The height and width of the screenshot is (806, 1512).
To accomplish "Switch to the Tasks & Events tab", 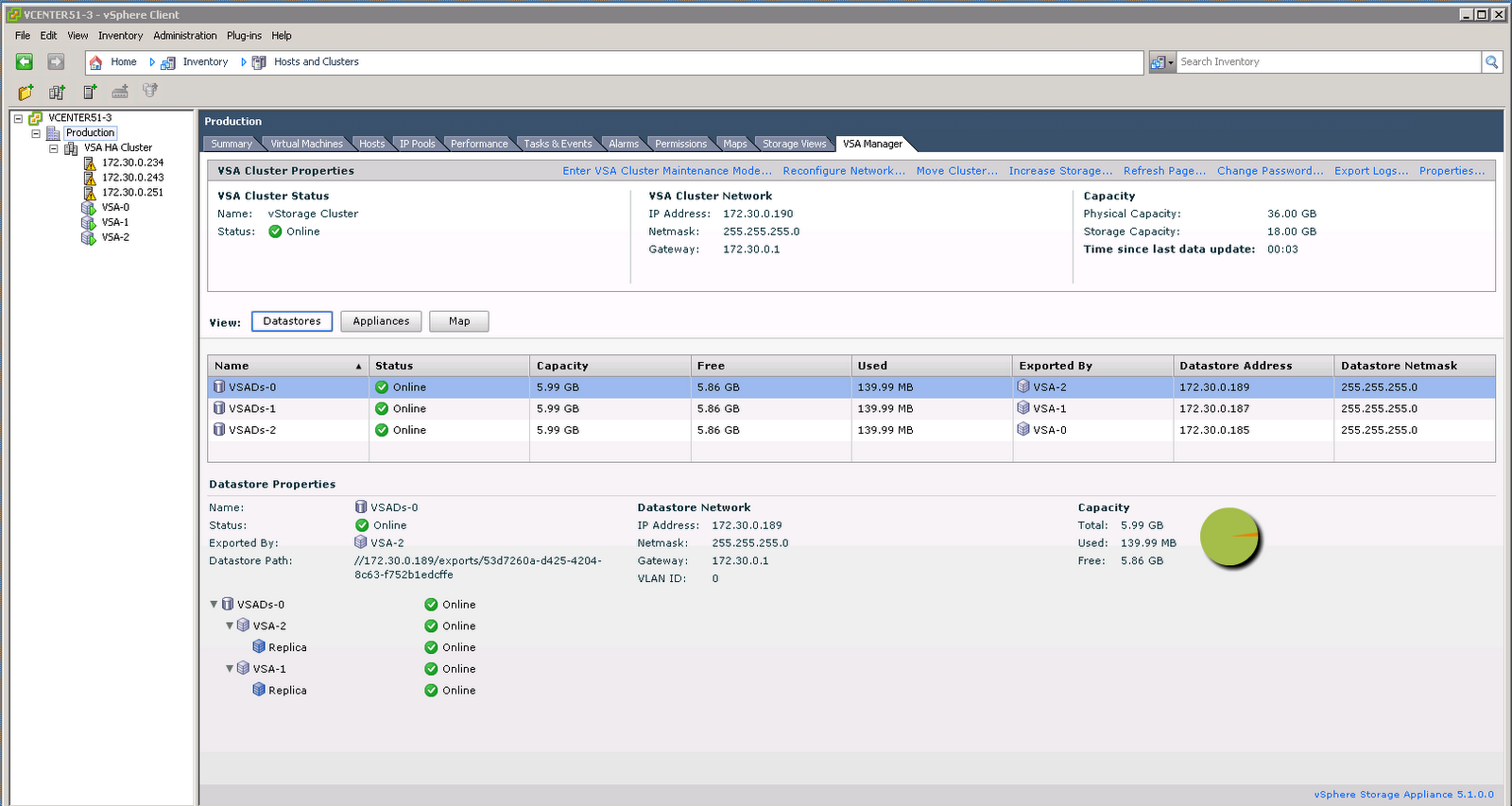I will coord(558,144).
